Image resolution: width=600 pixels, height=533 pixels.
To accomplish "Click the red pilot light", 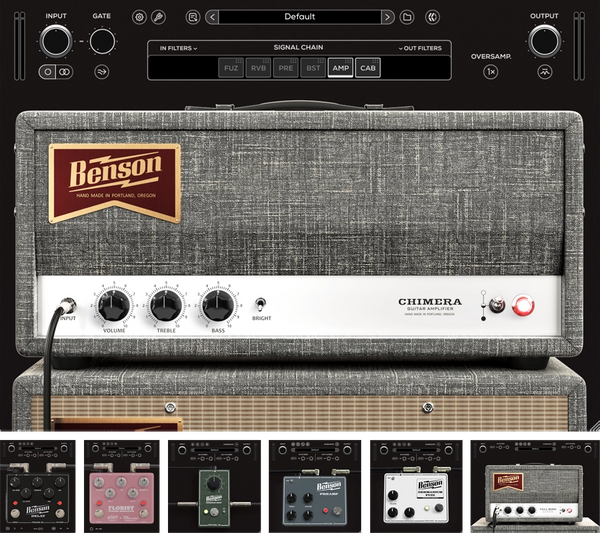I will click(x=523, y=305).
